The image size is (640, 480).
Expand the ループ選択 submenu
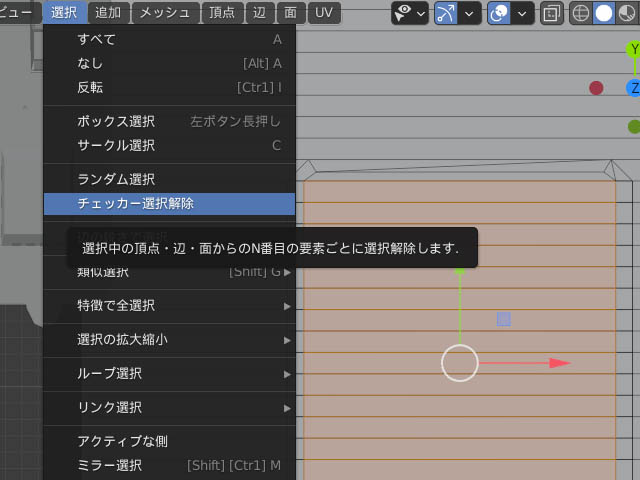coord(169,373)
